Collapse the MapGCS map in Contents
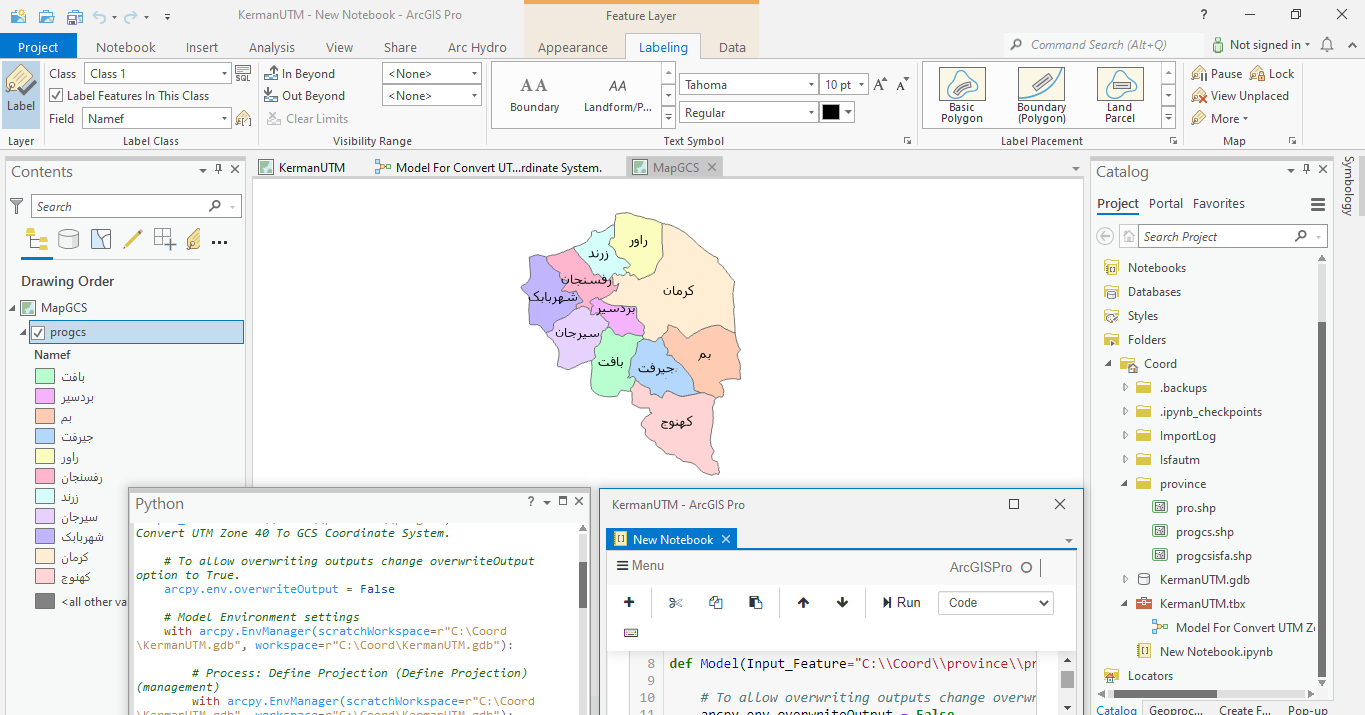The image size is (1365, 715). pos(13,308)
